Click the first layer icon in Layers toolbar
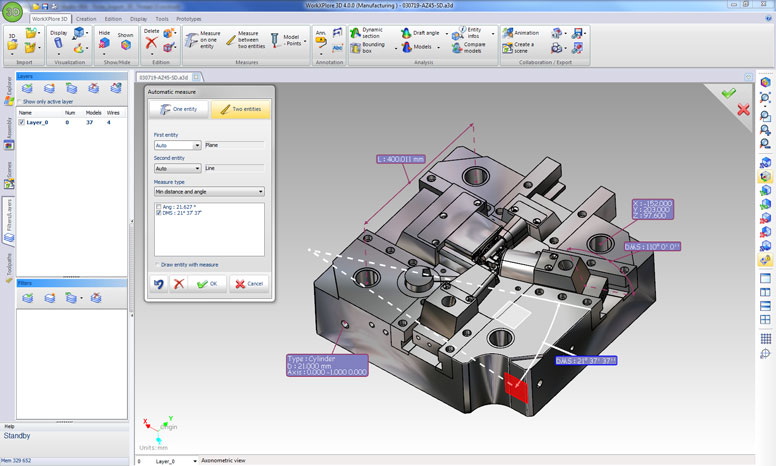Image resolution: width=776 pixels, height=466 pixels. point(28,88)
